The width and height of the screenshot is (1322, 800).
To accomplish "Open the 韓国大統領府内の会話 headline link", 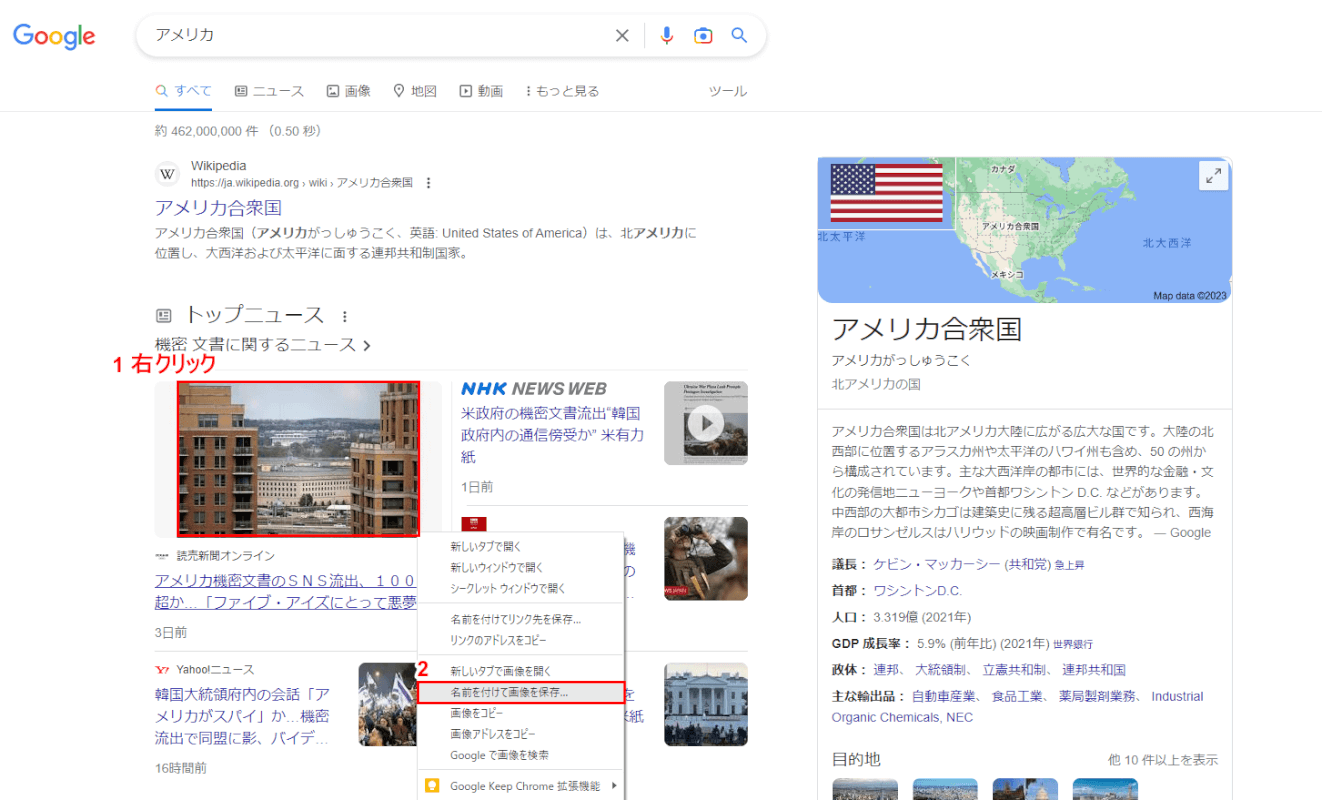I will [243, 717].
